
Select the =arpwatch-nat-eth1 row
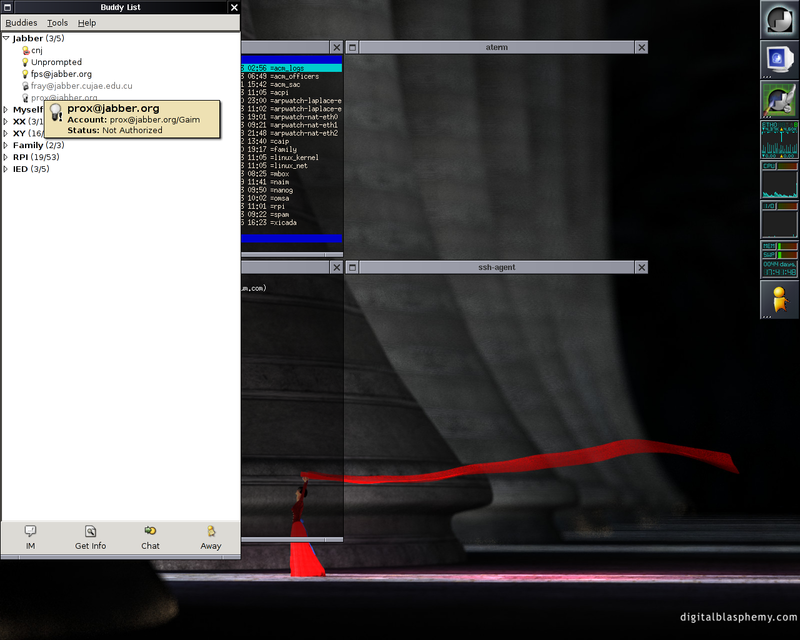[x=291, y=125]
